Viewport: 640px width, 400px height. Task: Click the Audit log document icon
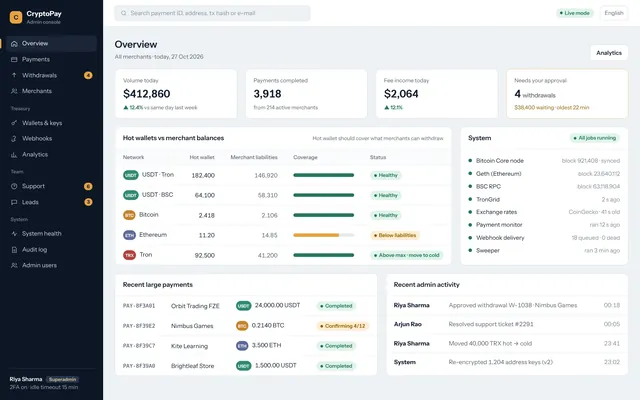pyautogui.click(x=14, y=249)
